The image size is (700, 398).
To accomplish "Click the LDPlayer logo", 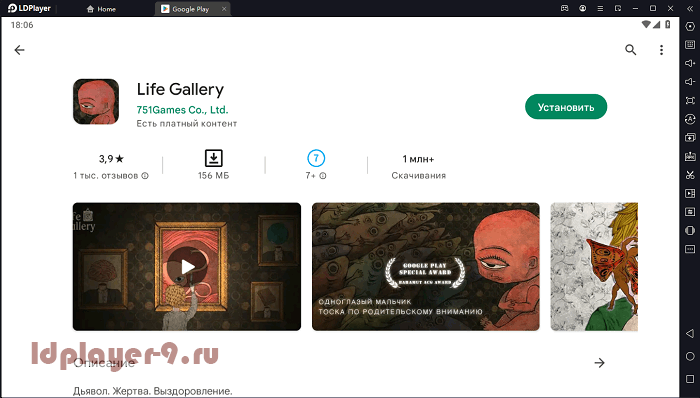I will pyautogui.click(x=29, y=8).
